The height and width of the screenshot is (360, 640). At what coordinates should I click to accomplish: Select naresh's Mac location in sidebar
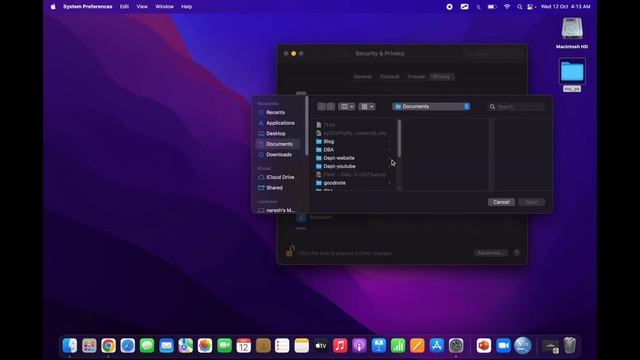pyautogui.click(x=278, y=210)
